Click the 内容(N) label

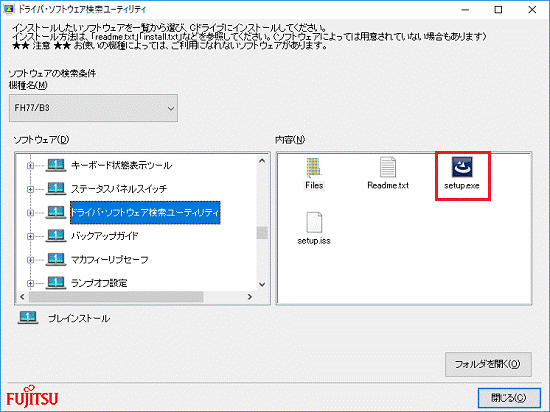coord(290,140)
